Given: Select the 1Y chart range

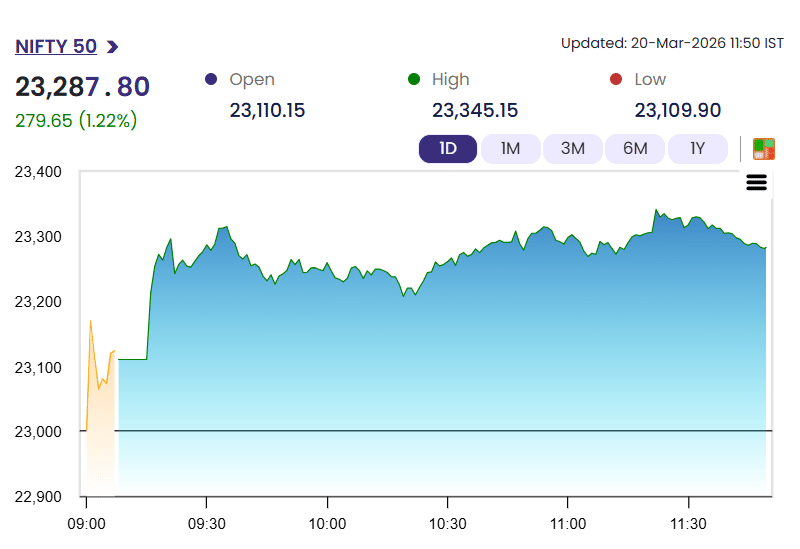Looking at the screenshot, I should [x=698, y=149].
